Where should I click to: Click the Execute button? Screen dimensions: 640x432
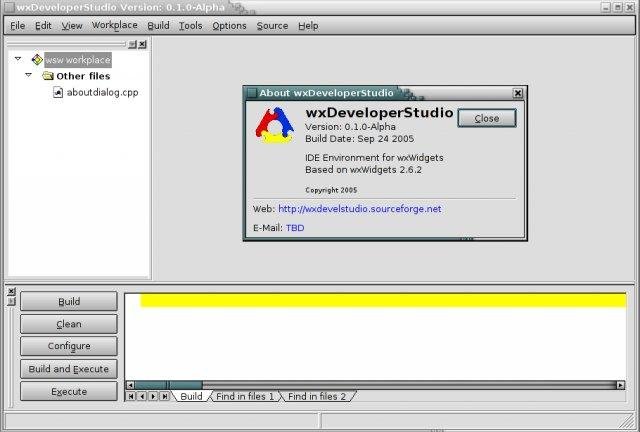click(69, 392)
